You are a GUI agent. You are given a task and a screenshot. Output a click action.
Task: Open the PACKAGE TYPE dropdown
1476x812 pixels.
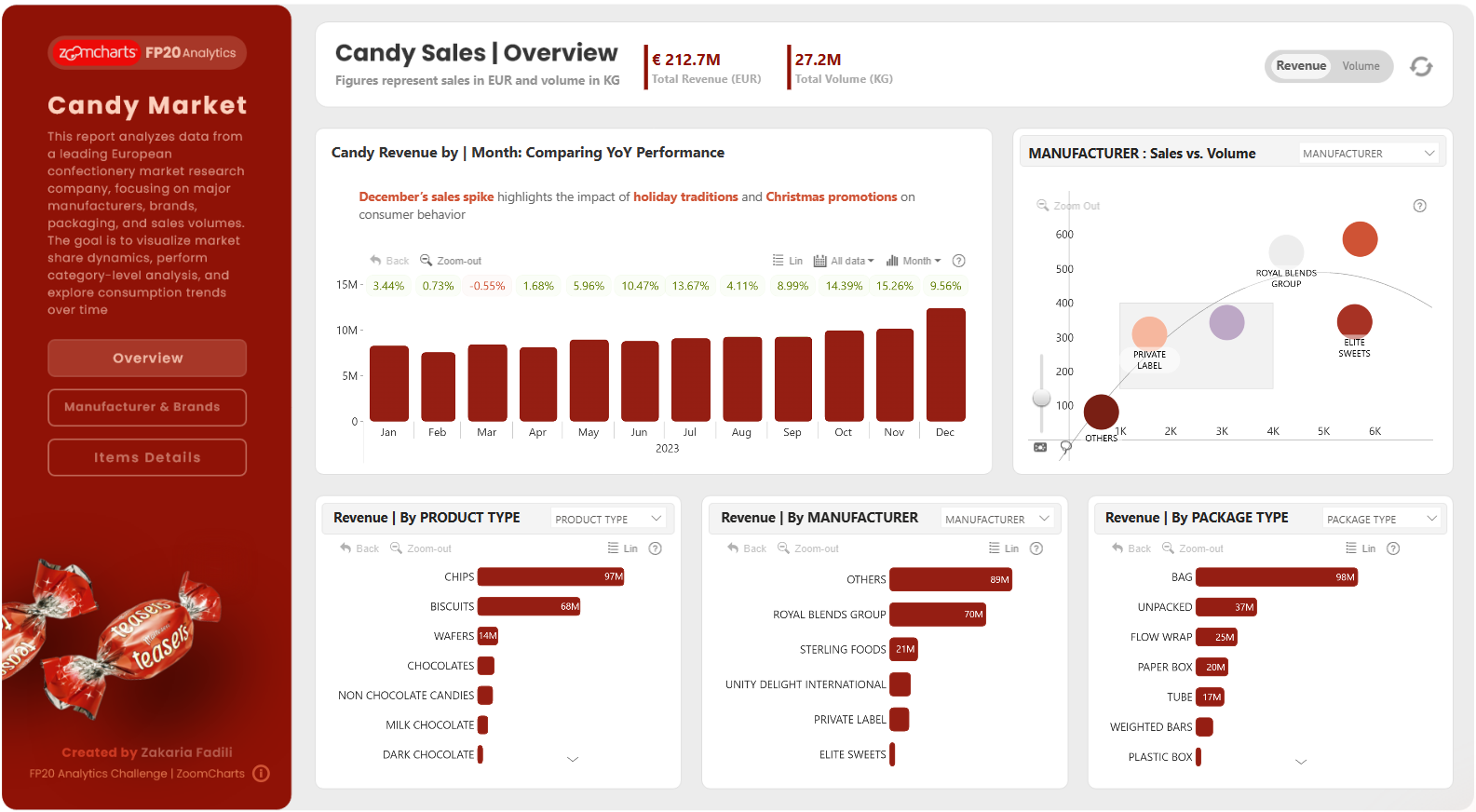[1382, 519]
